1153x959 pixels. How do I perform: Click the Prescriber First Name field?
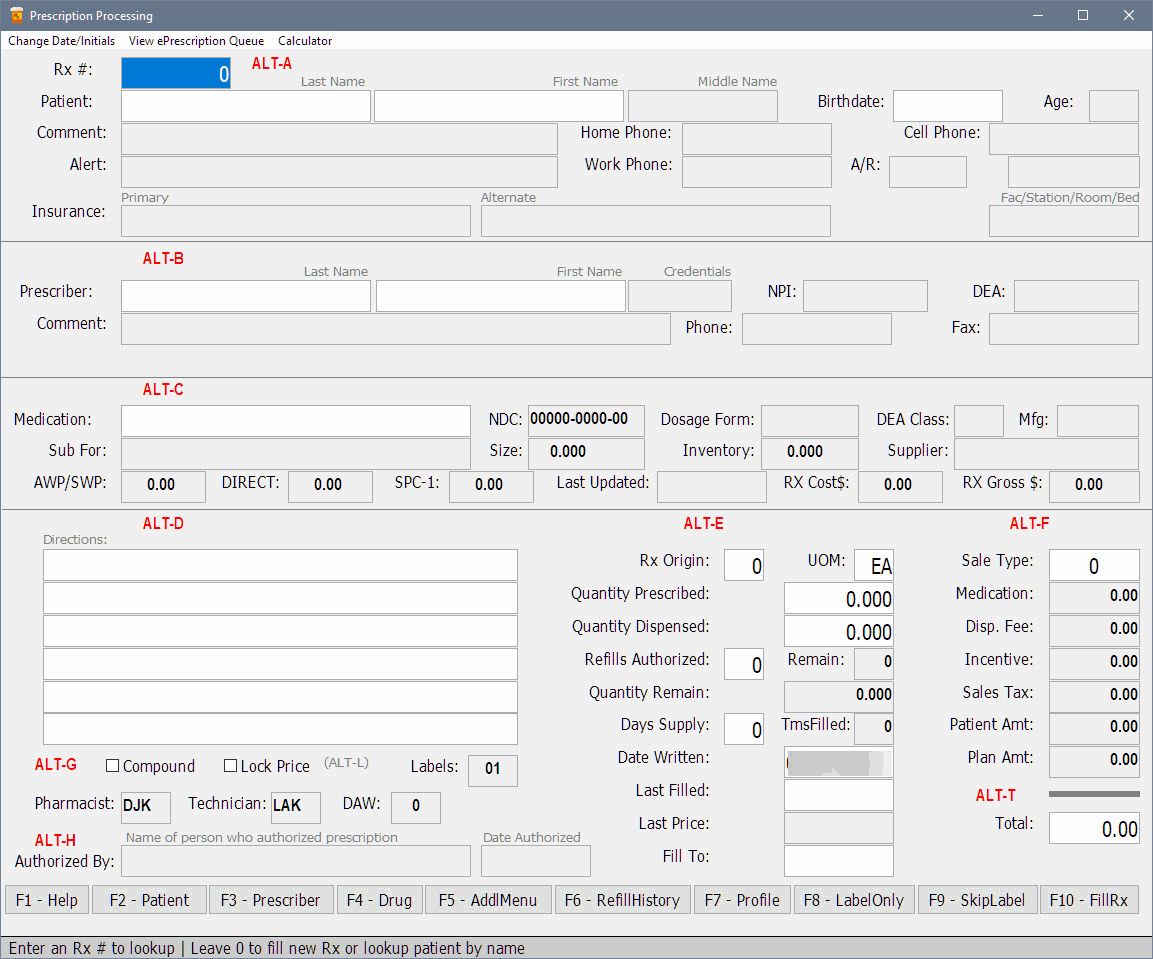pos(501,296)
